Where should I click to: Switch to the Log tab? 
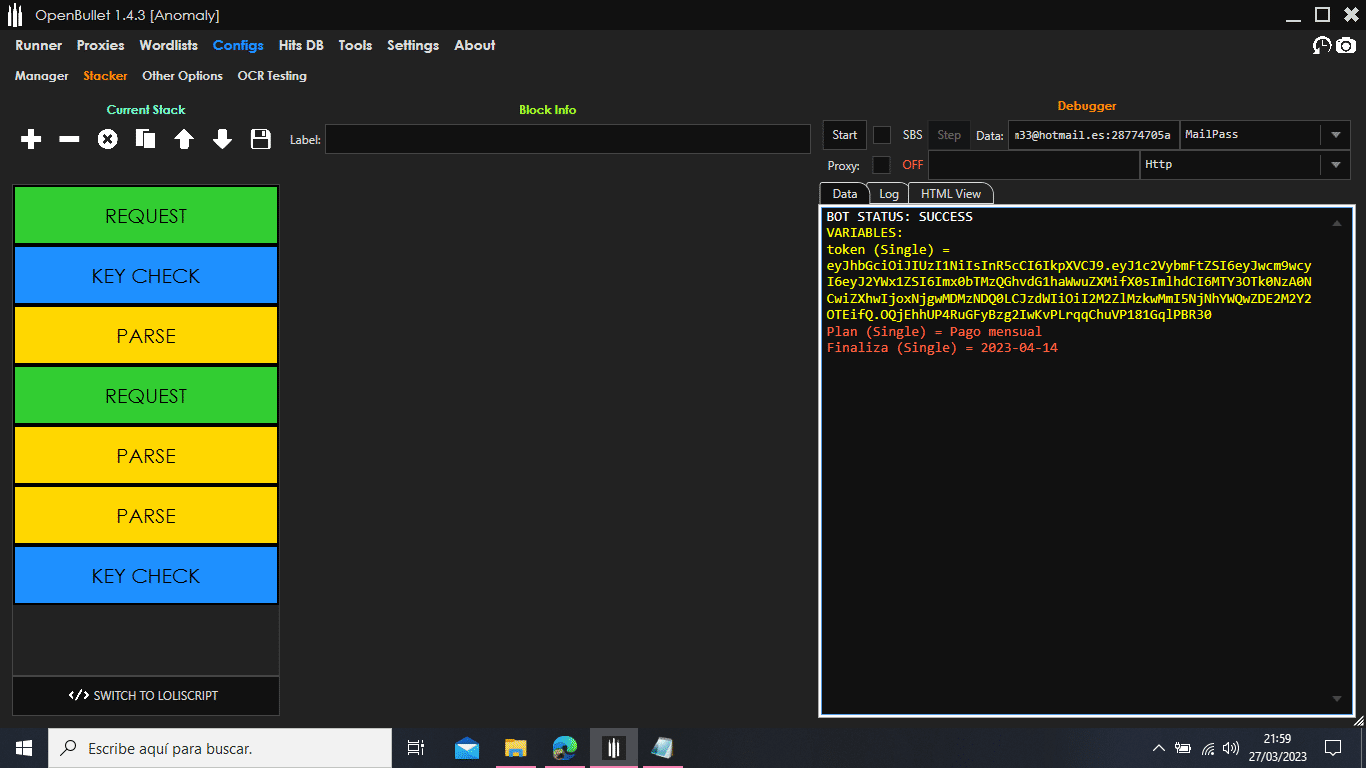[889, 194]
